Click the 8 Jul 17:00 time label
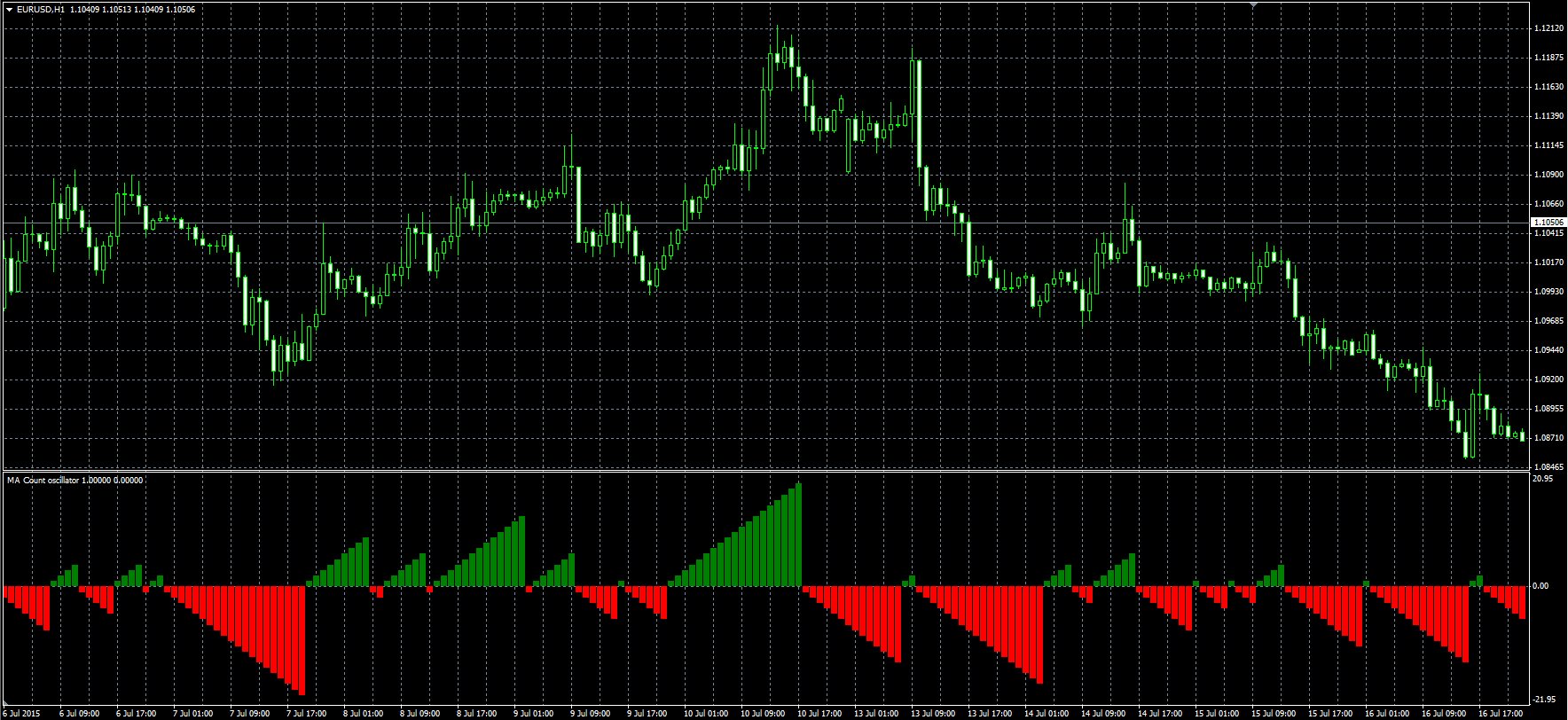 tap(476, 714)
